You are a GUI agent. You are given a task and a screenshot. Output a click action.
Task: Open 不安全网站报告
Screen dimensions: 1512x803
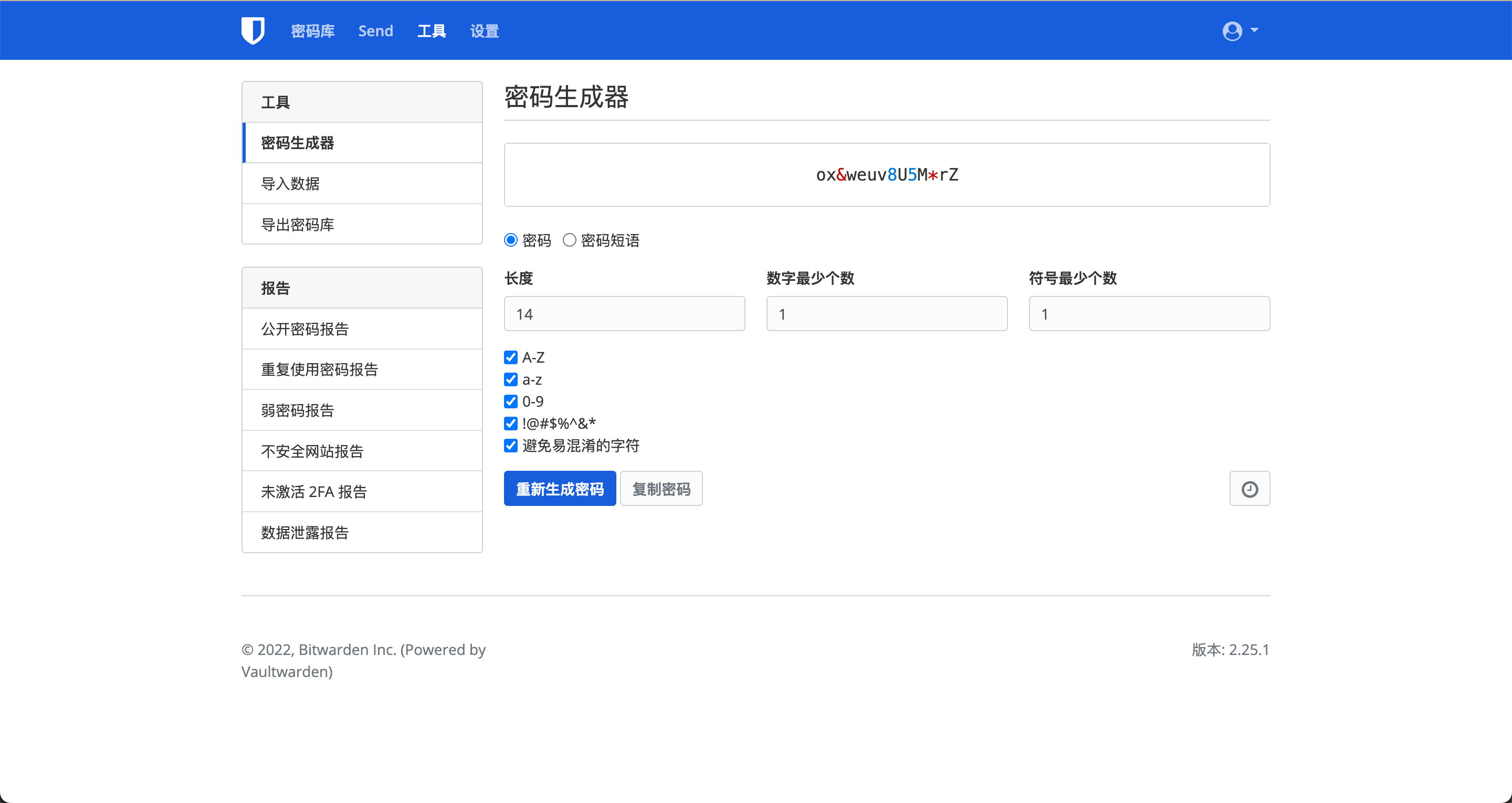click(362, 451)
